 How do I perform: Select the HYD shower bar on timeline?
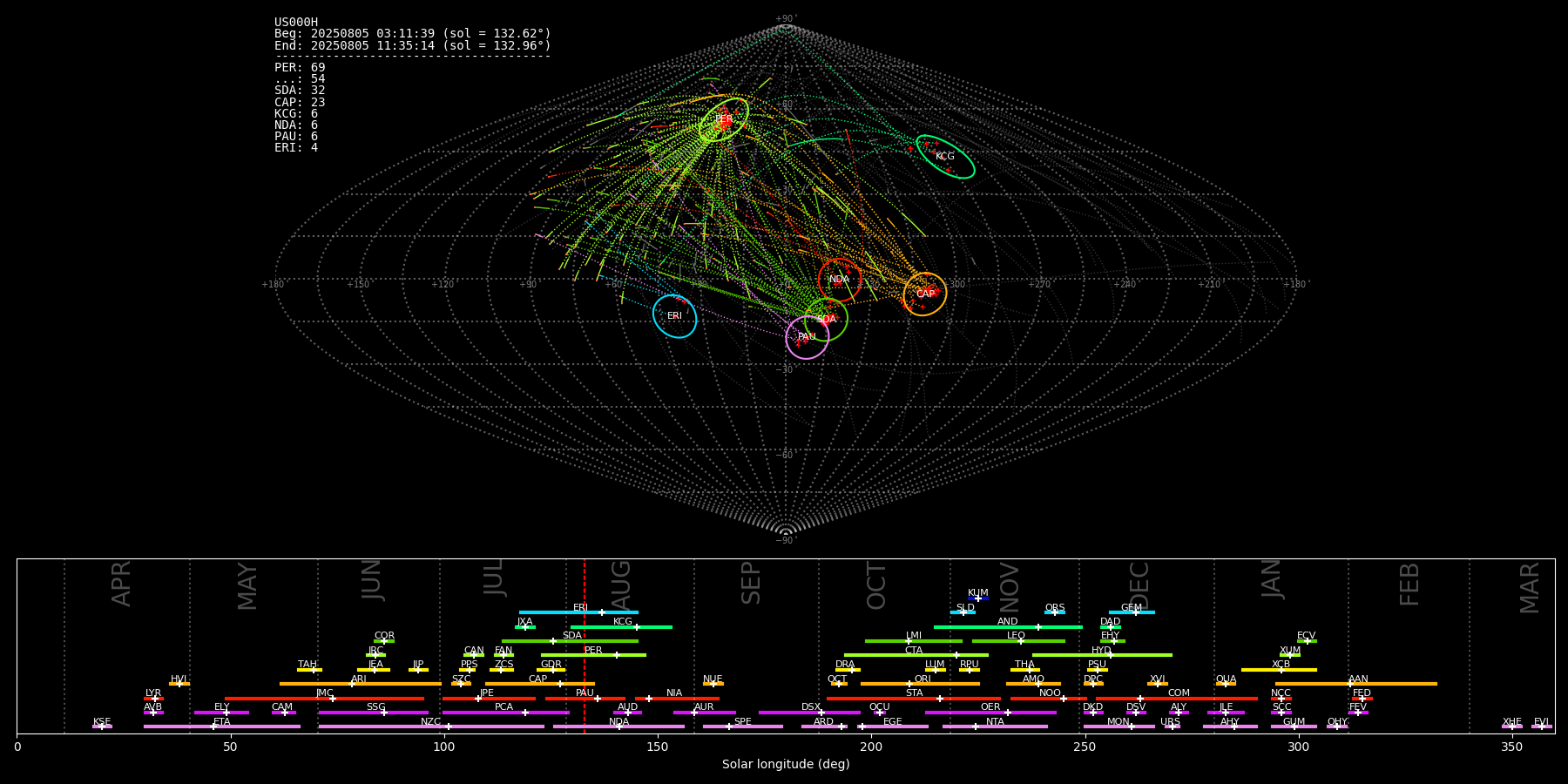point(1102,655)
